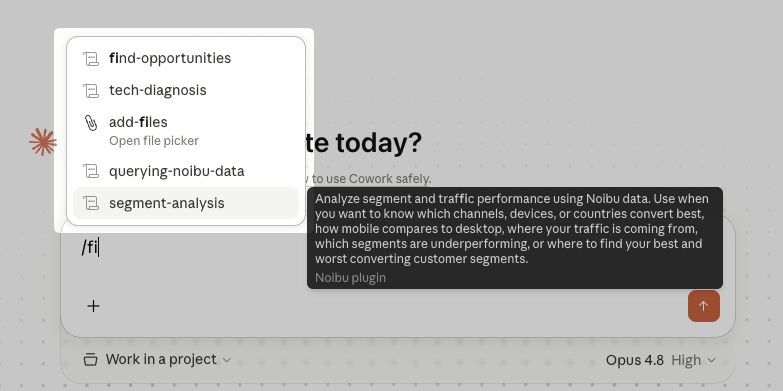Click the Noibu plugin label in tooltip
The image size is (783, 391).
(351, 278)
